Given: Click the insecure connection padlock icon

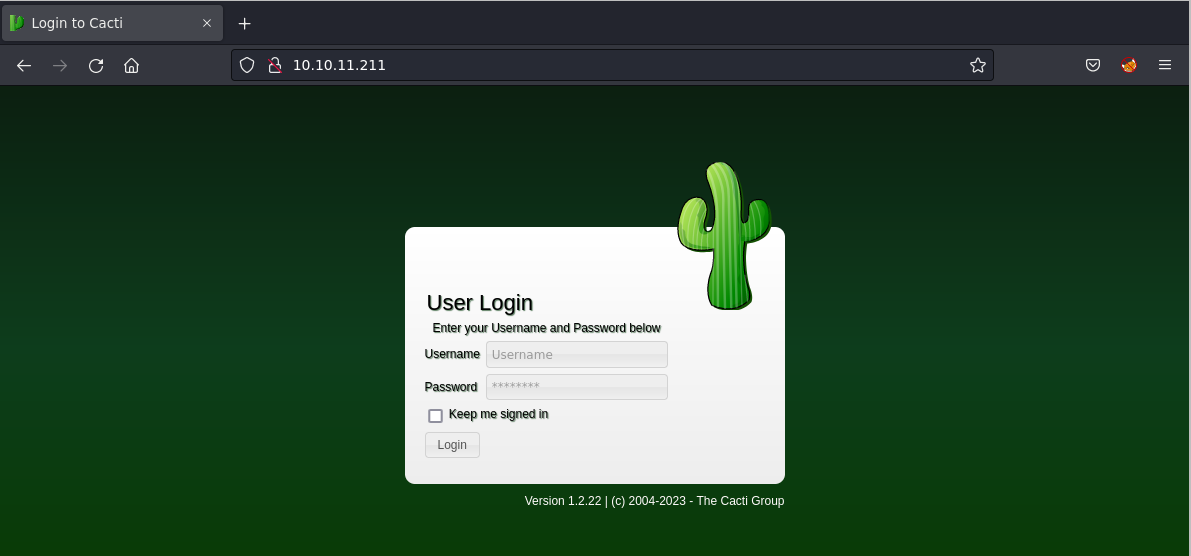Looking at the screenshot, I should click(275, 65).
